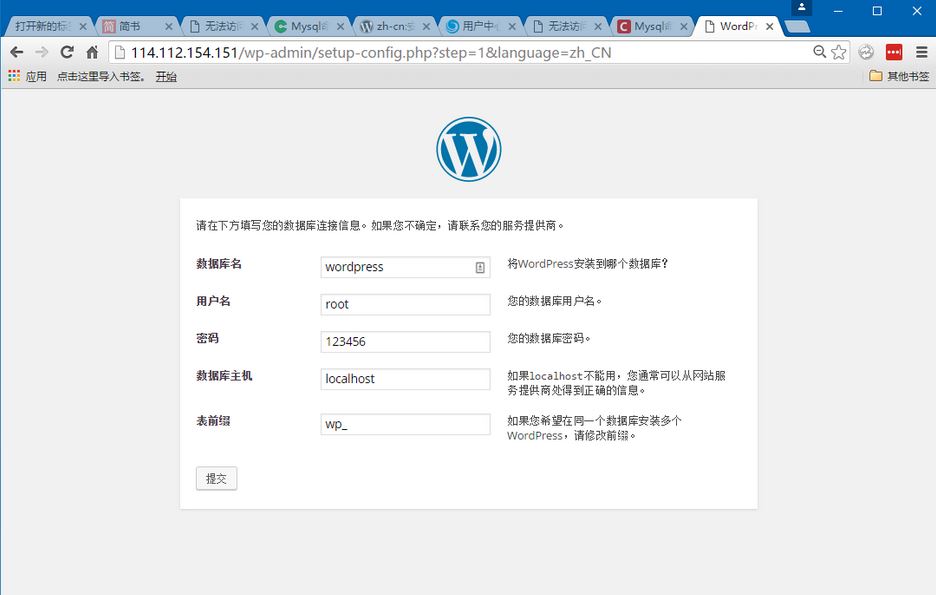Image resolution: width=936 pixels, height=595 pixels.
Task: Switch to the 用户中心 tab
Action: click(475, 26)
